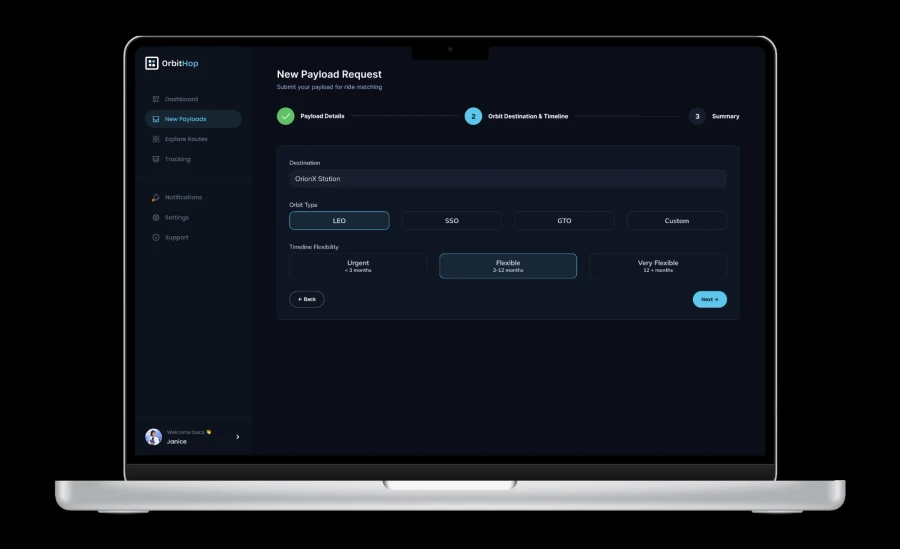Click the Settings gear icon
This screenshot has height=549, width=900.
156,218
